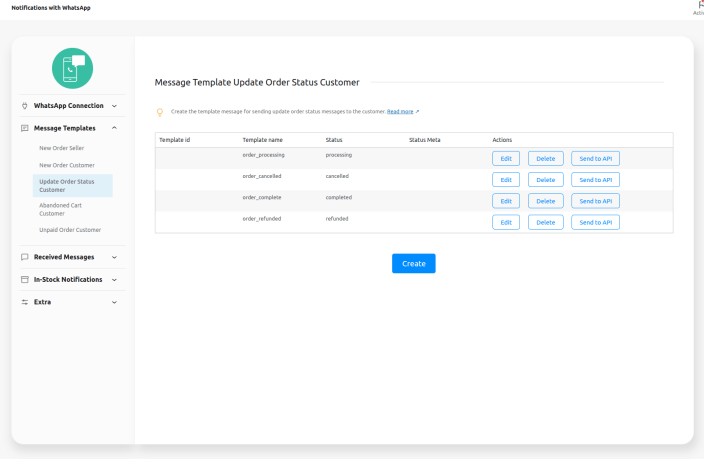Send order_refunded template to API
The image size is (704, 459).
[595, 222]
